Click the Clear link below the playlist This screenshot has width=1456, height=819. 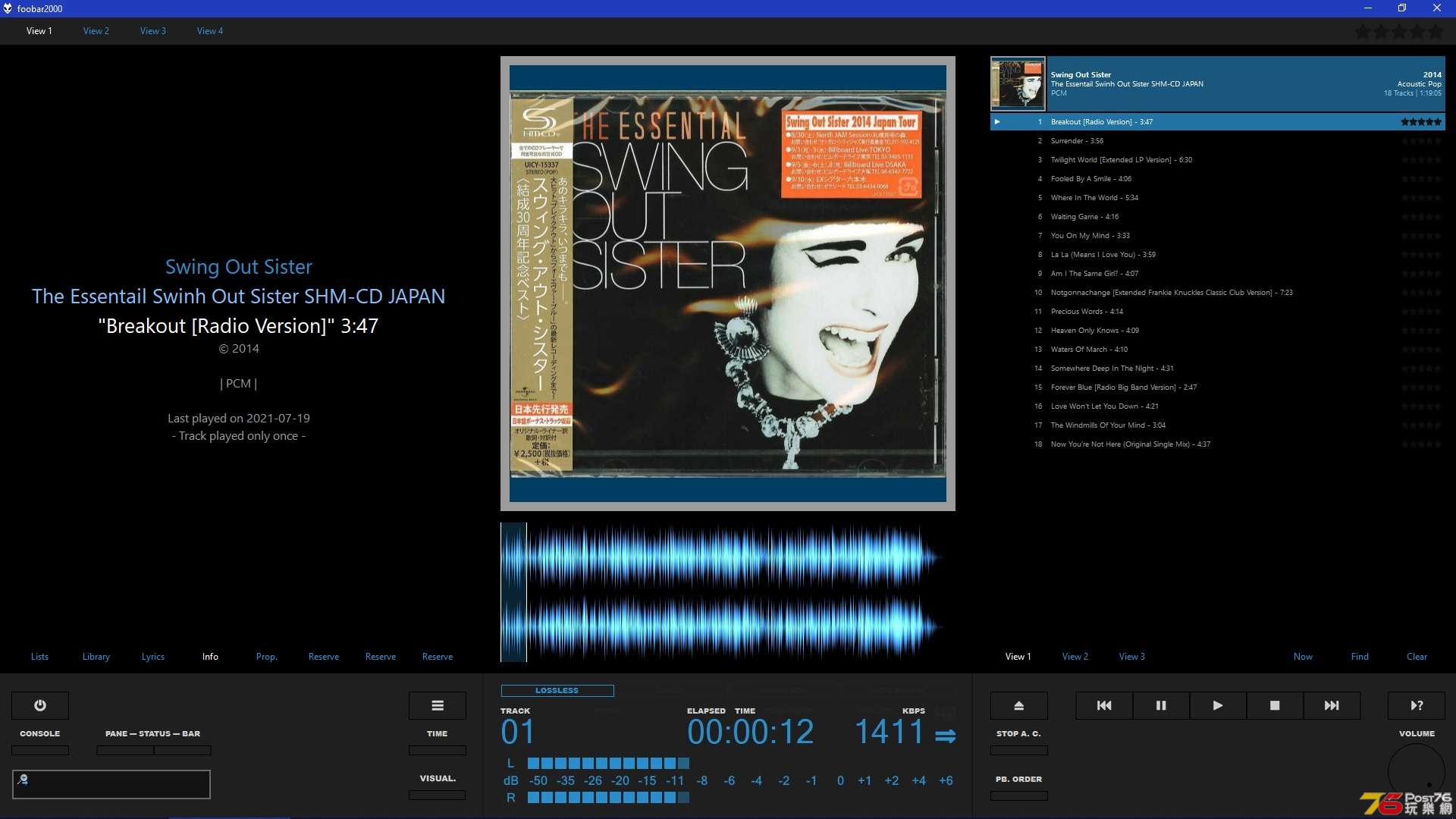[1417, 657]
